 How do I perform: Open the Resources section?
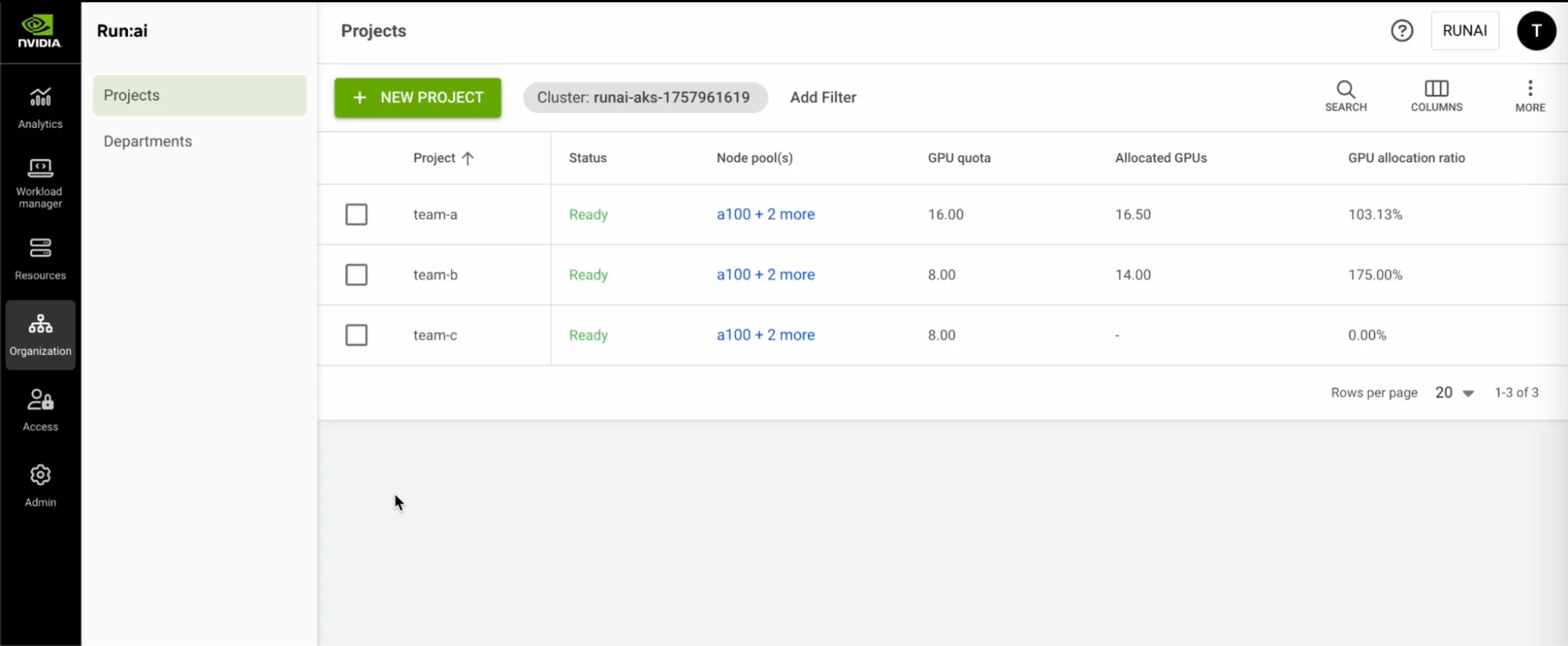[40, 259]
